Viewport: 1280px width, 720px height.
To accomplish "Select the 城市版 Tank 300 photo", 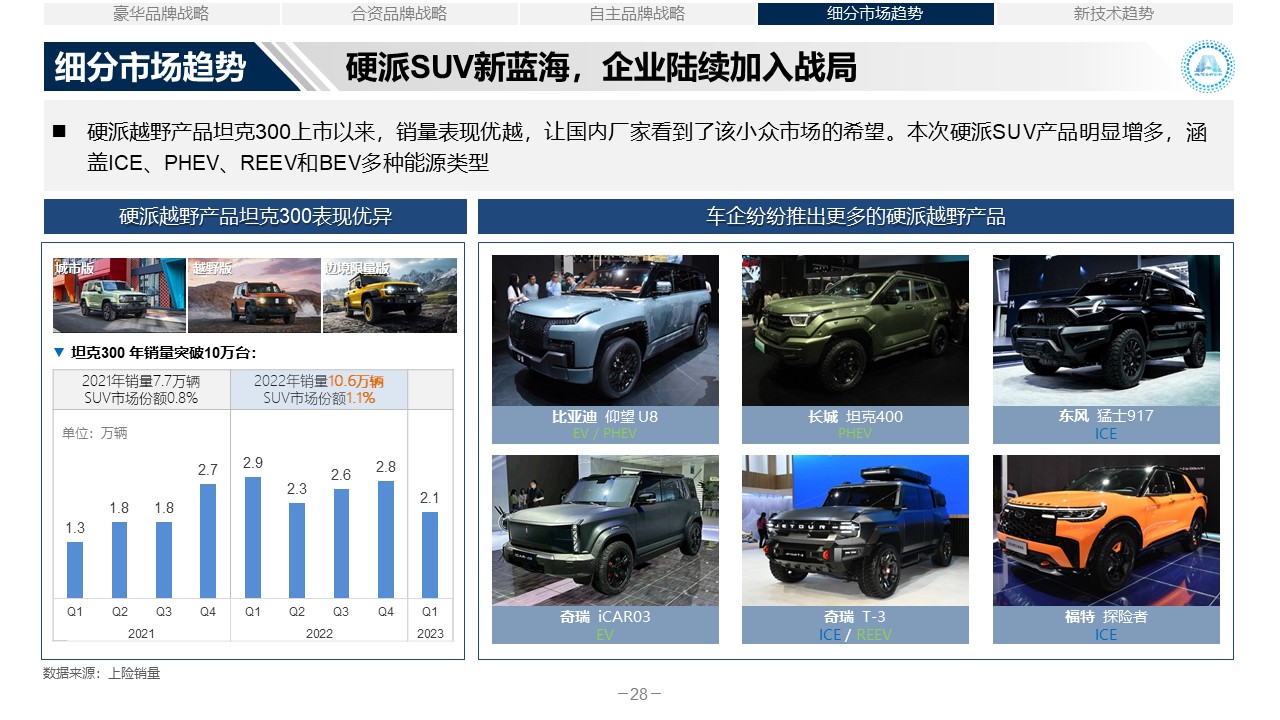I will tap(119, 295).
